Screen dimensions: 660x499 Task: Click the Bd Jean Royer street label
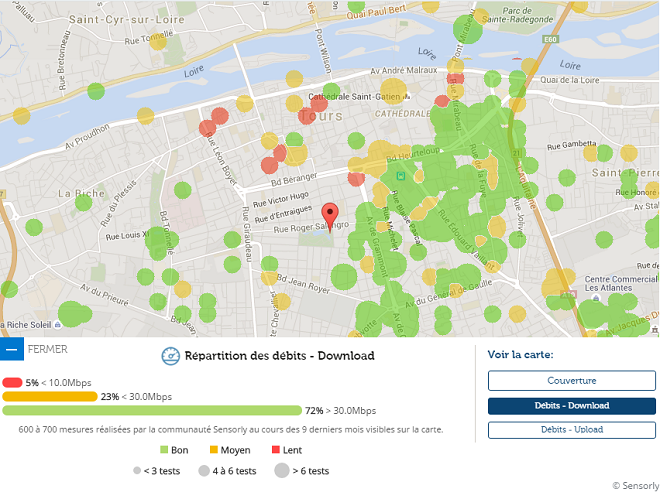tap(303, 284)
